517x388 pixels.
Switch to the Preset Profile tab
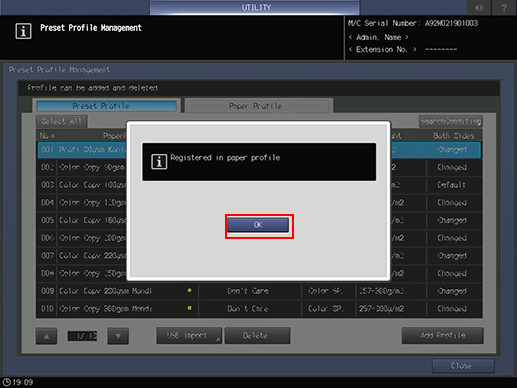click(106, 106)
